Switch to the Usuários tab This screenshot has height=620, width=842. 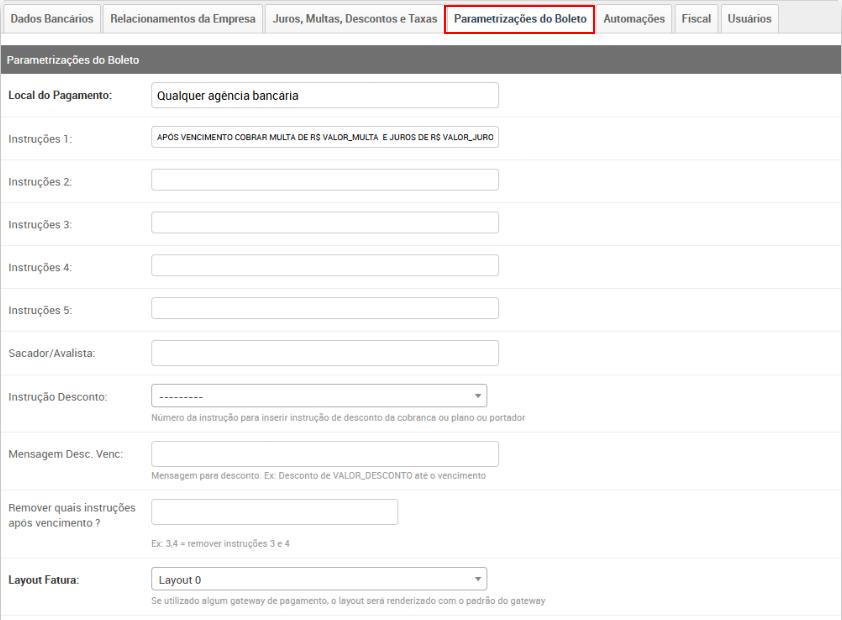pos(749,19)
